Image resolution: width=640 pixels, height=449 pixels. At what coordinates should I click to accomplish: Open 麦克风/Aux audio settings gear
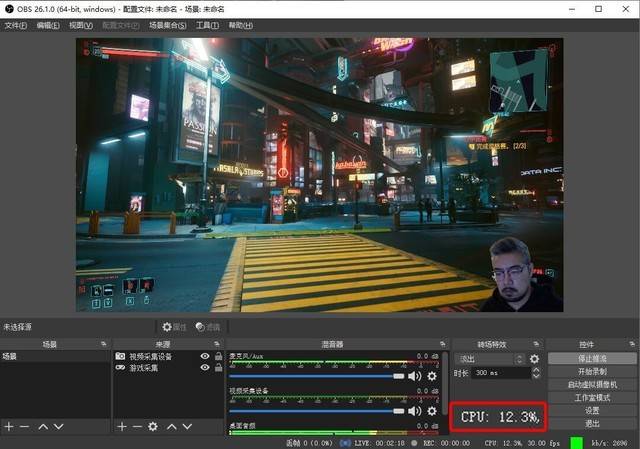[x=432, y=376]
